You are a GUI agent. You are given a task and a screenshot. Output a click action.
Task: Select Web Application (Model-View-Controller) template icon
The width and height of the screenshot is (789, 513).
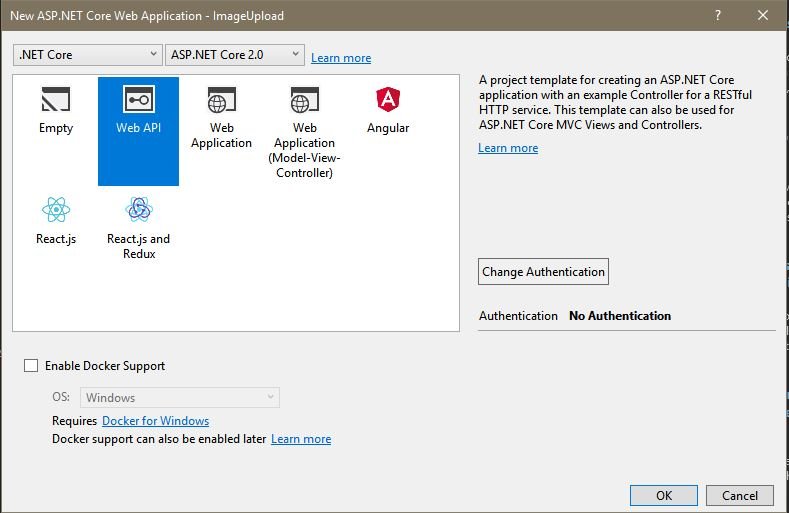pos(304,99)
